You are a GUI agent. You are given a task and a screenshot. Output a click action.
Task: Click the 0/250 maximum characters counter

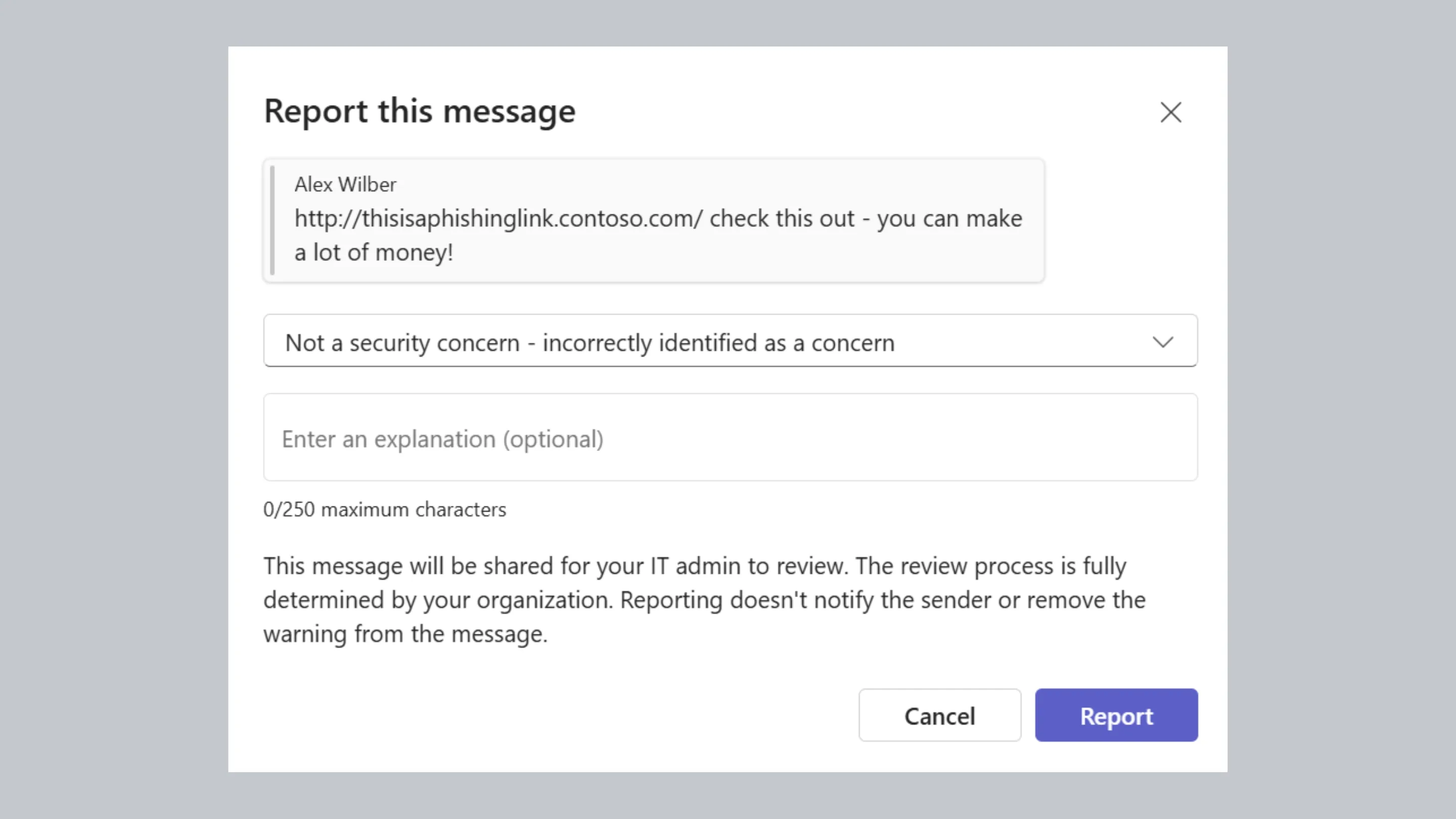pyautogui.click(x=384, y=510)
